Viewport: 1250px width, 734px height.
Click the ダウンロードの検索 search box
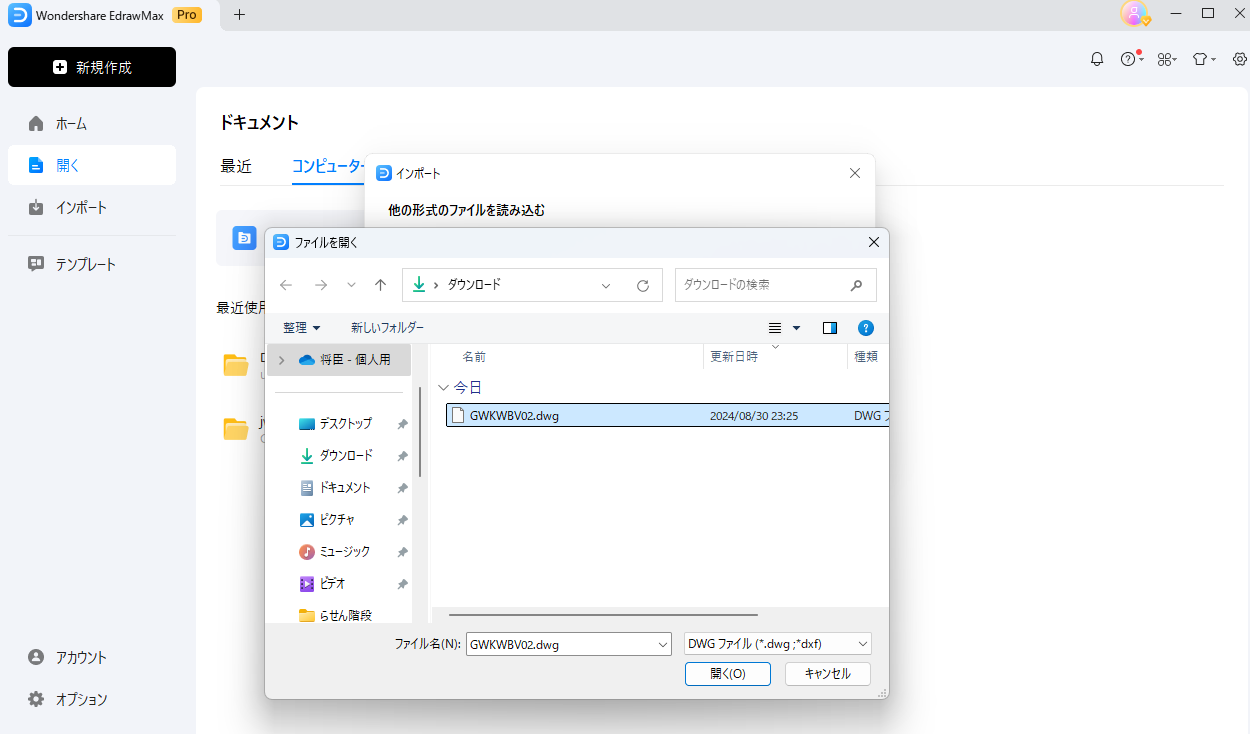coord(776,285)
